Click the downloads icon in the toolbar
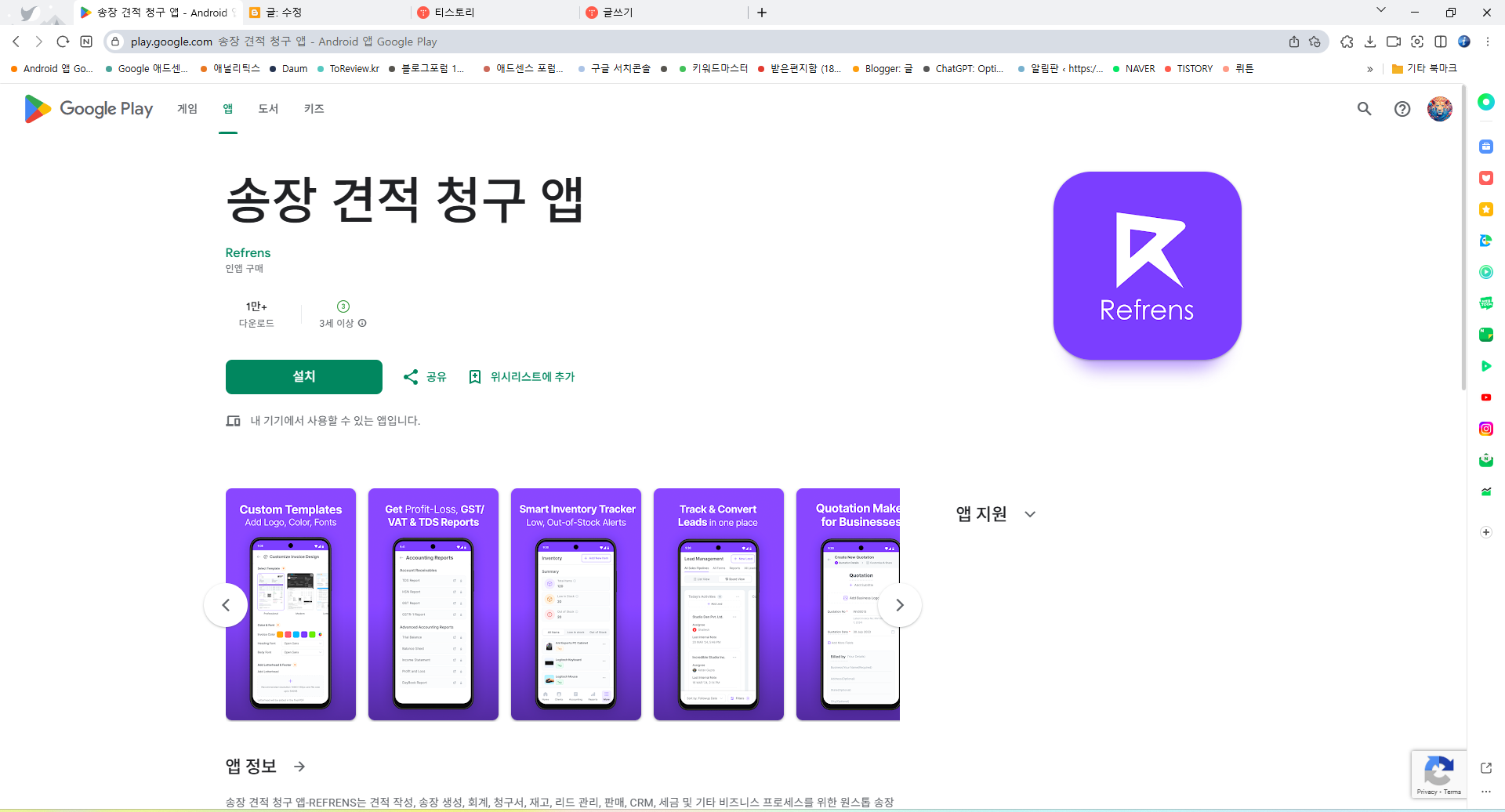This screenshot has width=1505, height=812. click(x=1371, y=42)
